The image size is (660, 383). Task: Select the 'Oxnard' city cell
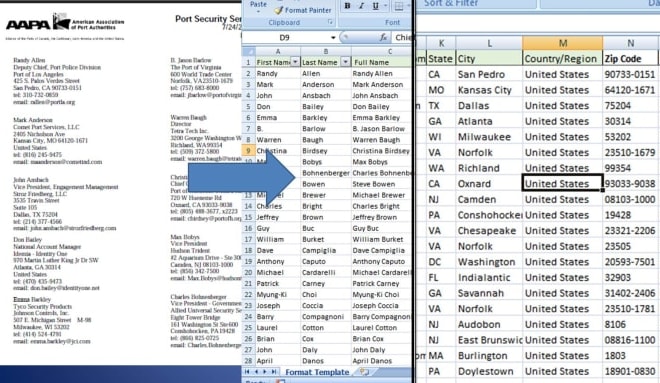pos(489,184)
